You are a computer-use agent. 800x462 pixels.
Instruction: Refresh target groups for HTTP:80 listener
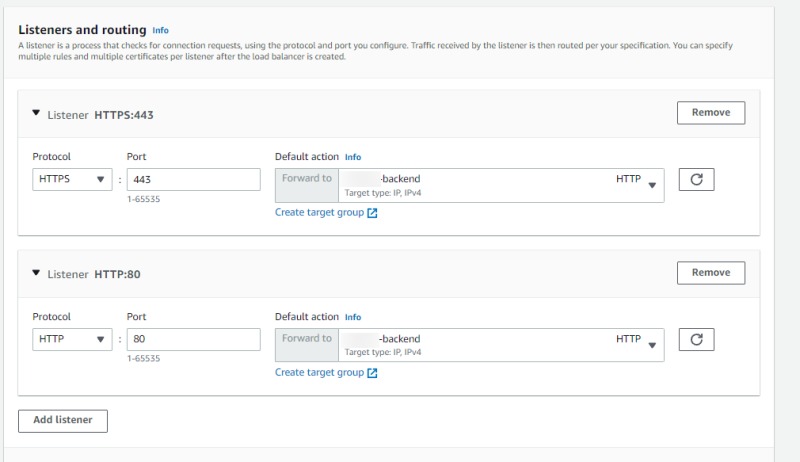[696, 340]
